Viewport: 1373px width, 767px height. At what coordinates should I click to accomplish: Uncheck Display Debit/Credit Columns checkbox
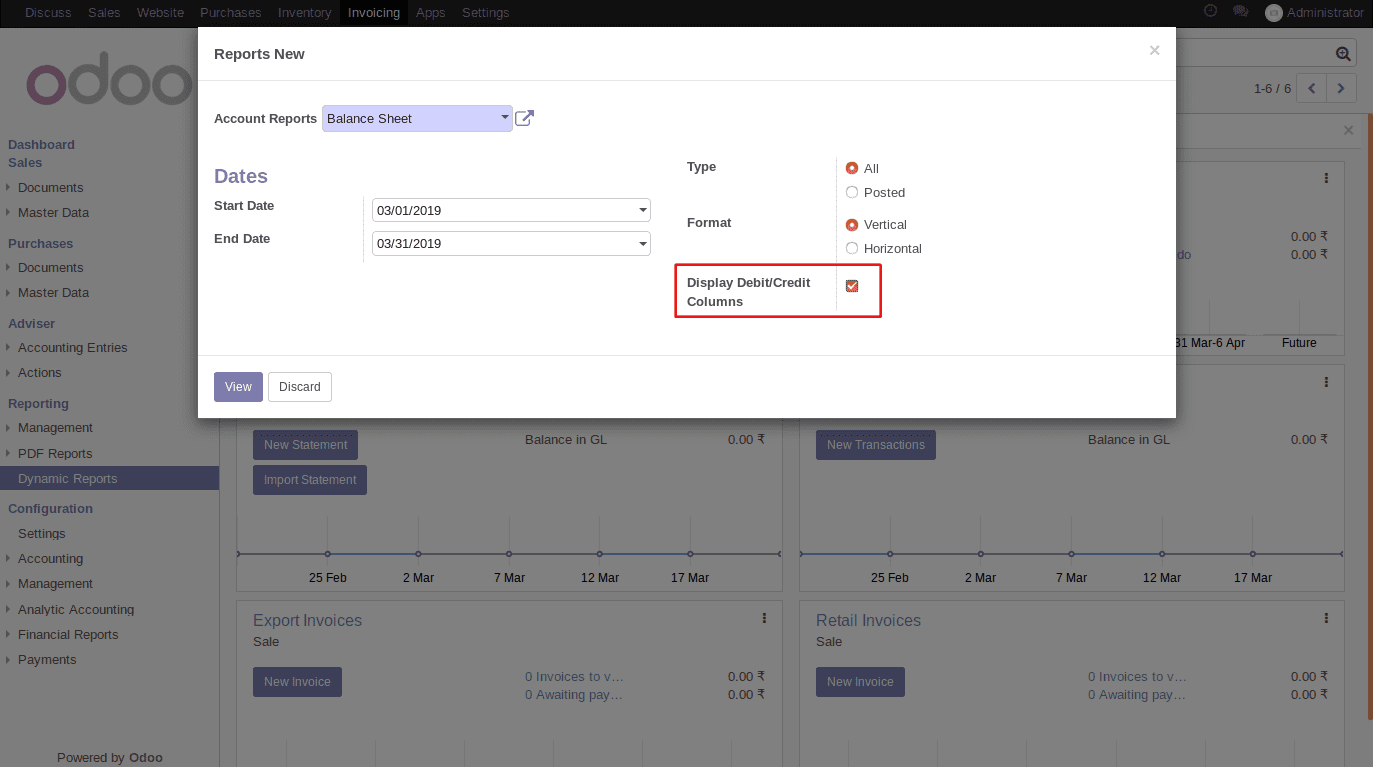(852, 286)
